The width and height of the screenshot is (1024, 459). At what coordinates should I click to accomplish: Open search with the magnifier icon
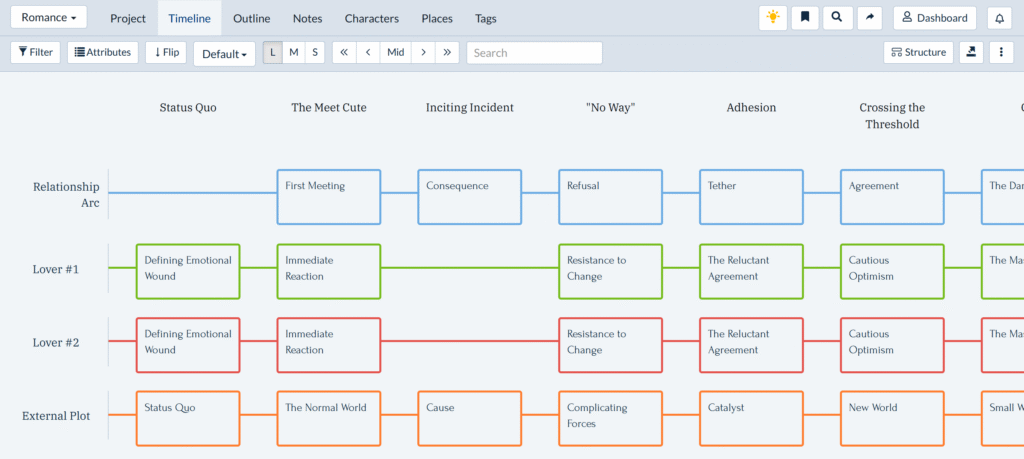pyautogui.click(x=837, y=18)
